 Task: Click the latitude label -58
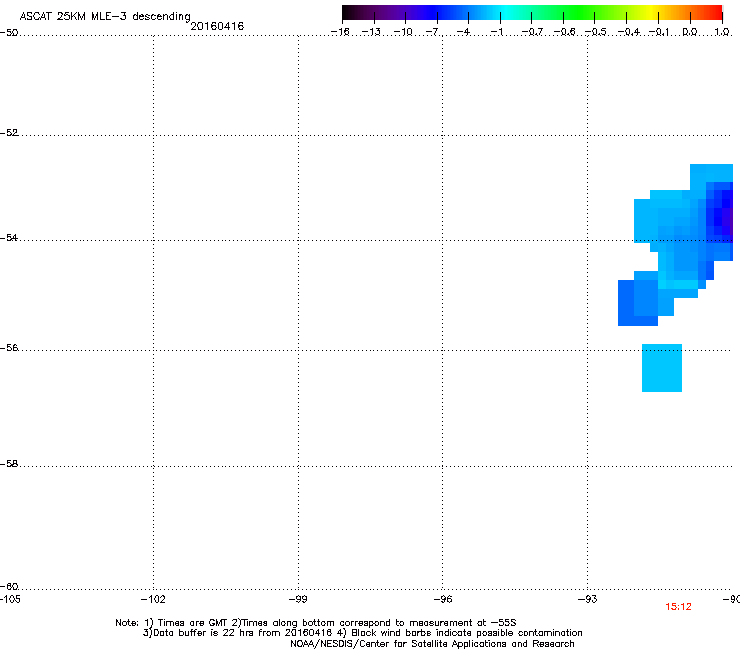point(9,464)
